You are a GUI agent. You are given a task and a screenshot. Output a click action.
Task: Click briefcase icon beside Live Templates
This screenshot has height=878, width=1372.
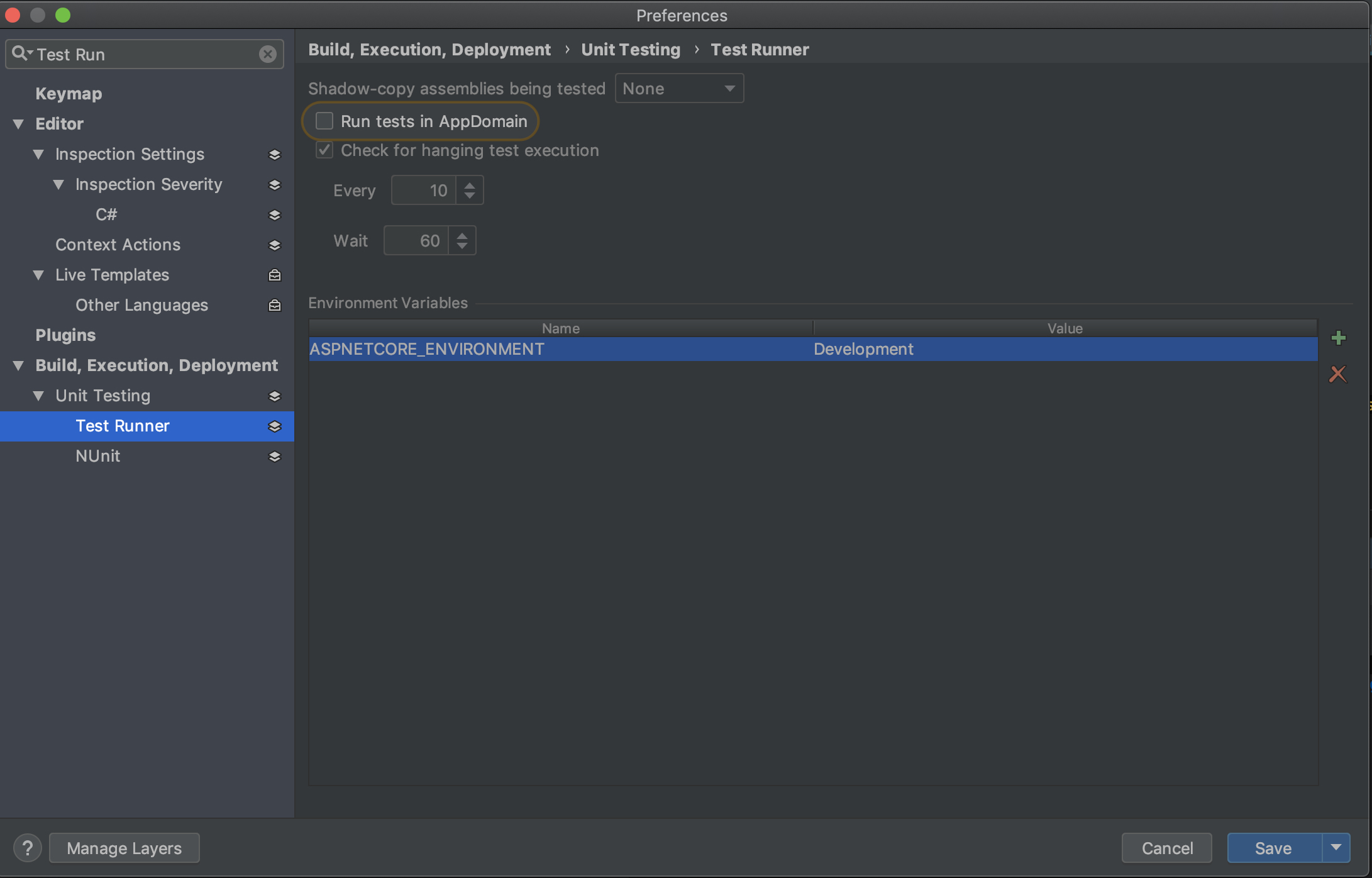274,275
